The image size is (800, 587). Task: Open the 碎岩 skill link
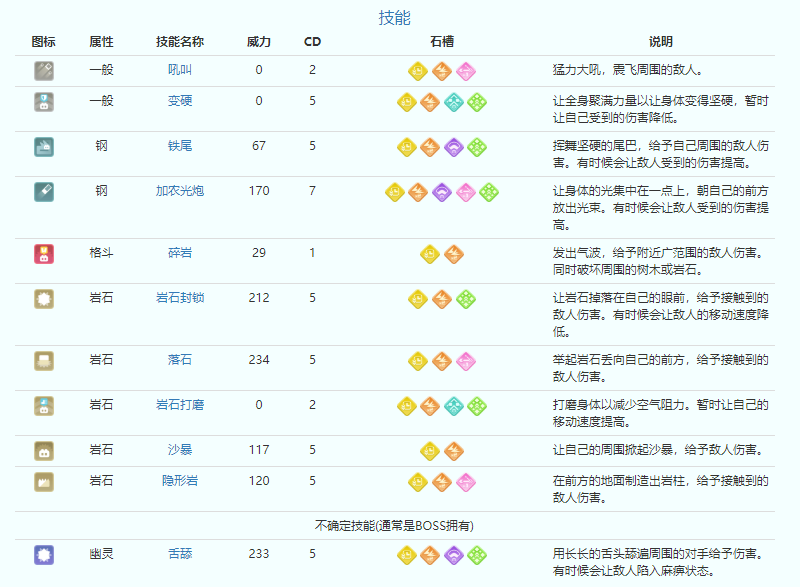180,252
